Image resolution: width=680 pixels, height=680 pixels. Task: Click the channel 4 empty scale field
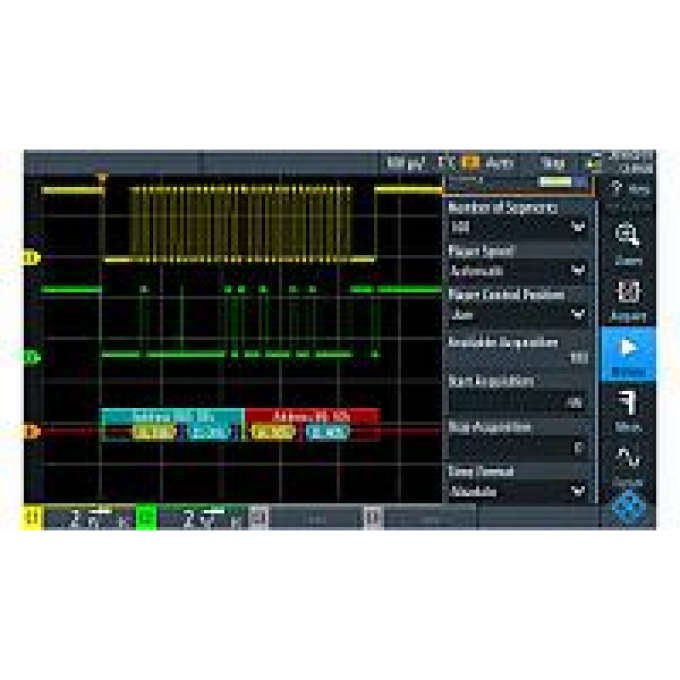[x=430, y=519]
